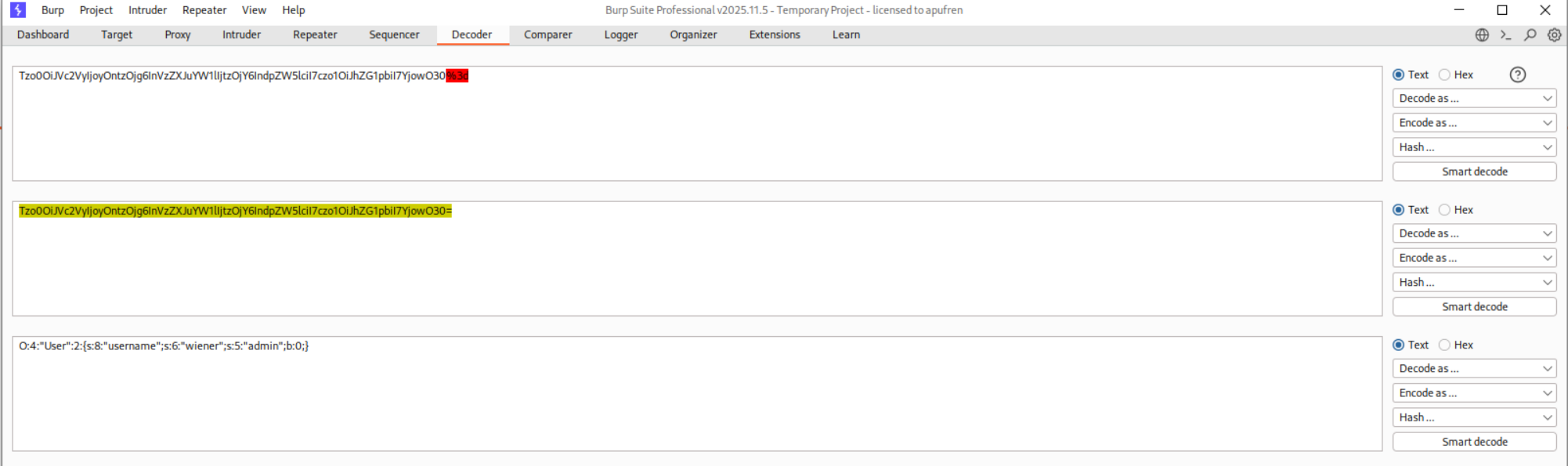Expand "Decode as" dropdown in top panel
Screen dimensions: 1568x466
pyautogui.click(x=1474, y=99)
